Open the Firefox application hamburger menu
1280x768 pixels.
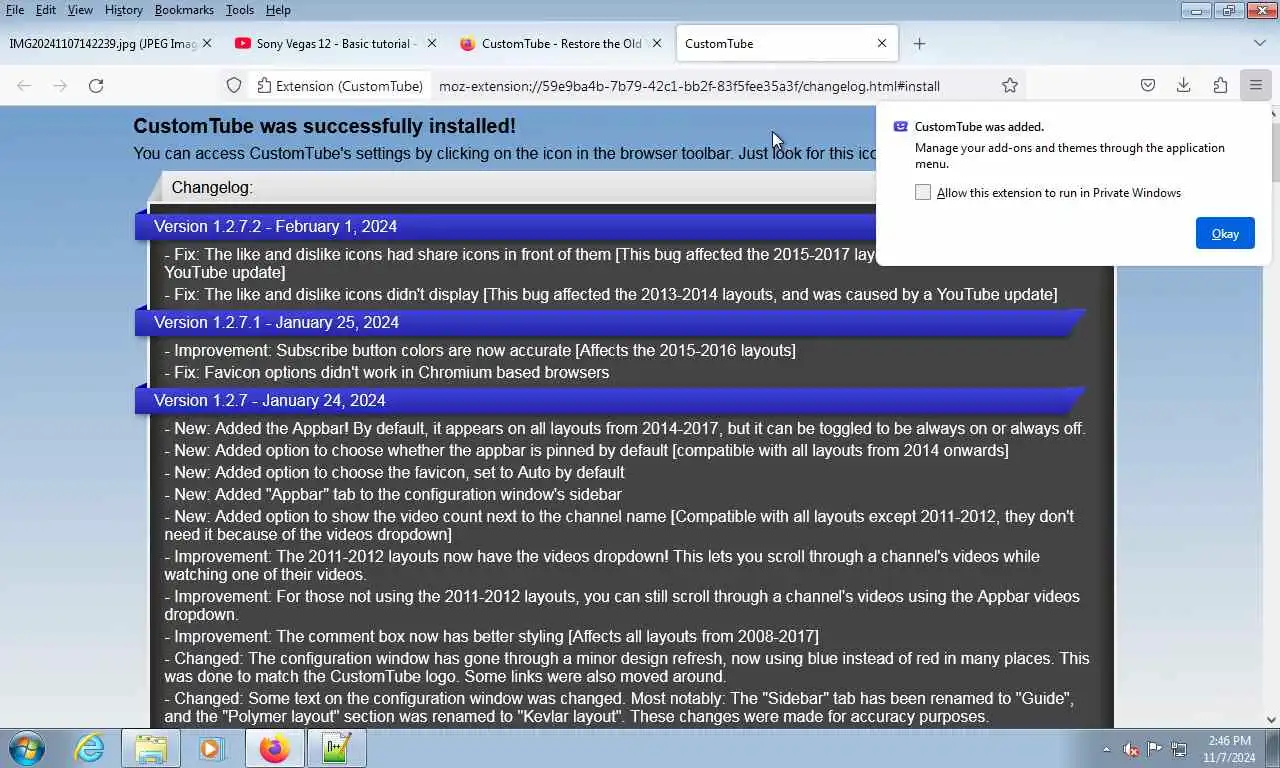point(1256,86)
